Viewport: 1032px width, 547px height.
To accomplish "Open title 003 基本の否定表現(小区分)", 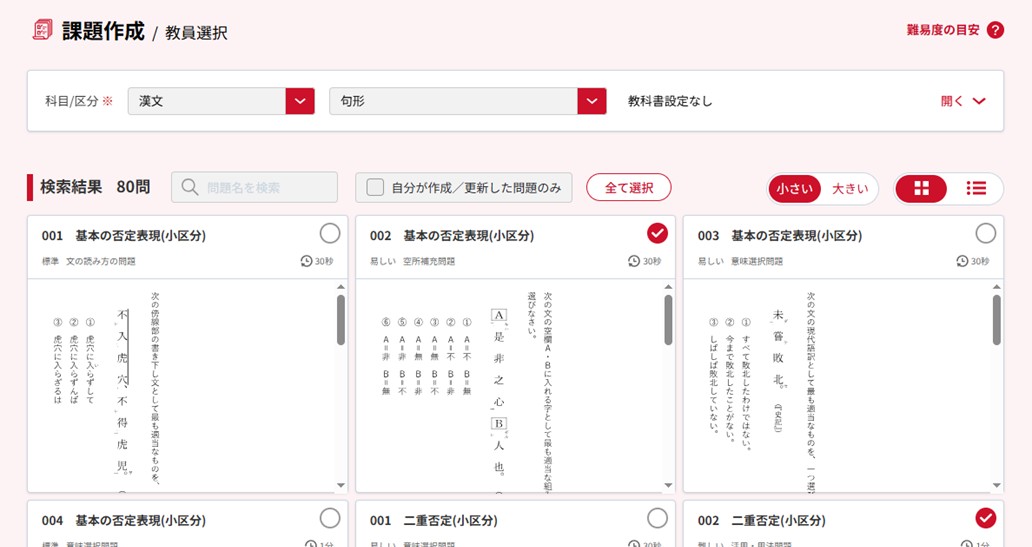I will point(780,236).
